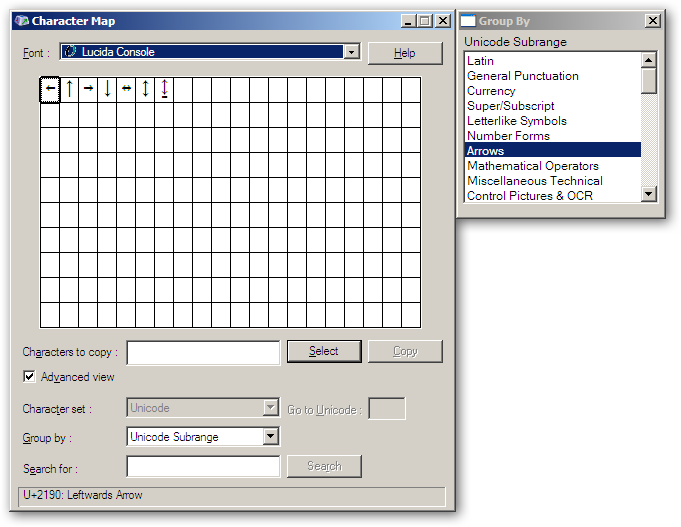Select Latin in Unicode Subrange list

coord(552,61)
